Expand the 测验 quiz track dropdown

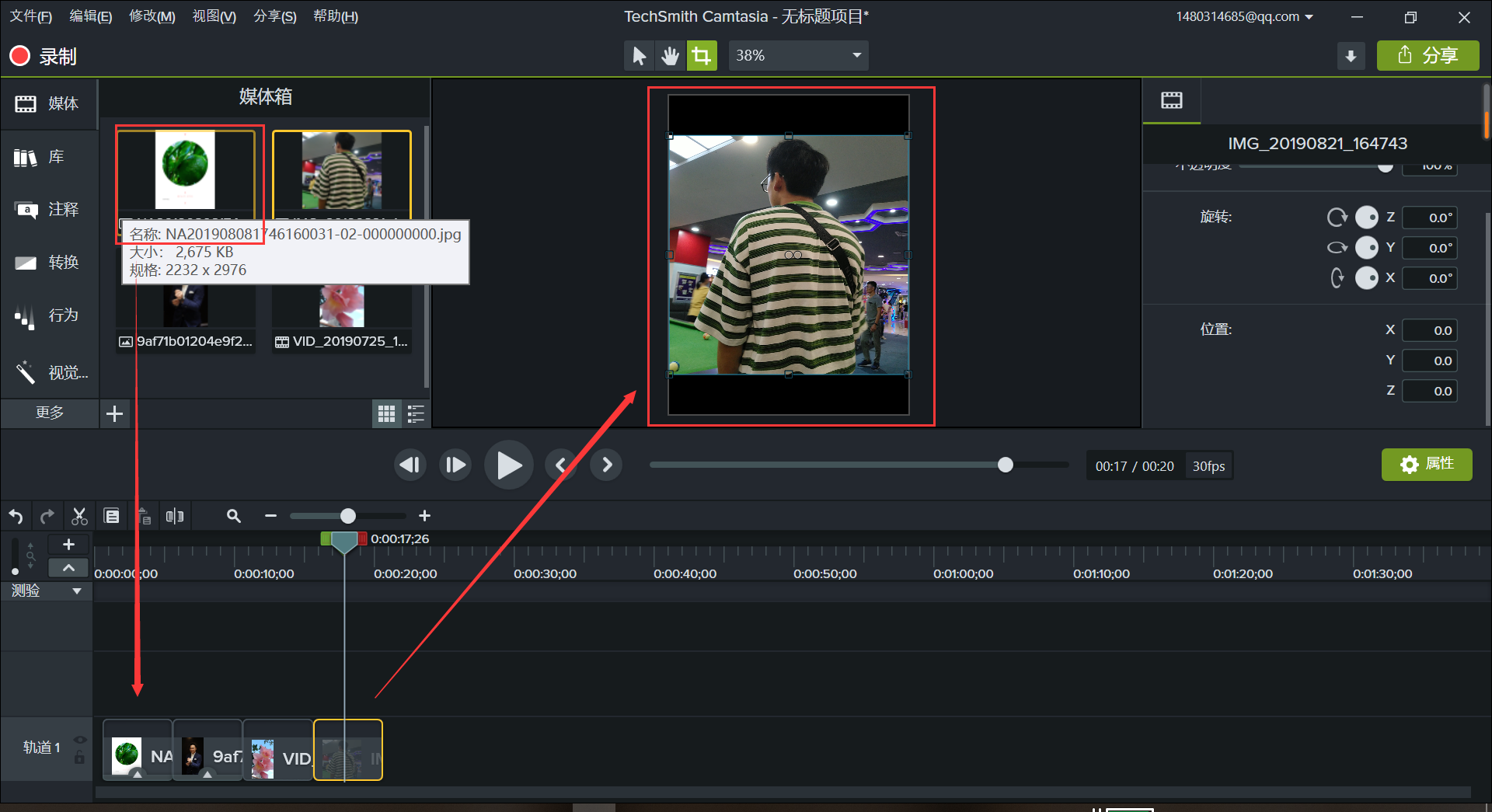tap(76, 591)
